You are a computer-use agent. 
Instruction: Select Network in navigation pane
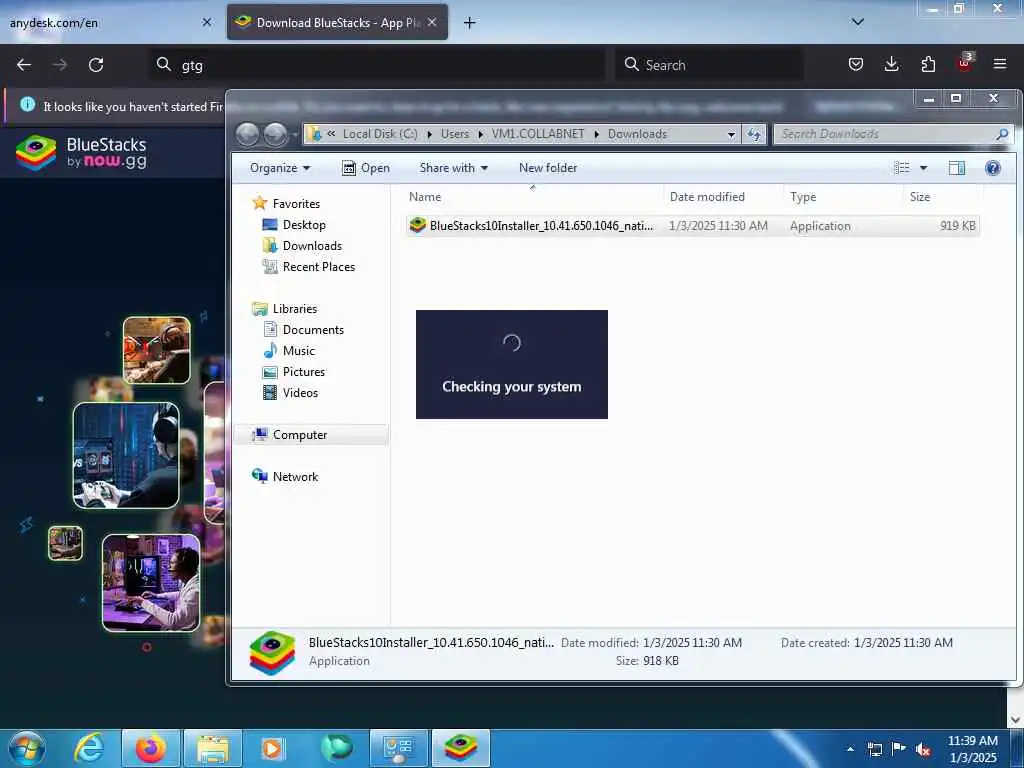click(295, 477)
